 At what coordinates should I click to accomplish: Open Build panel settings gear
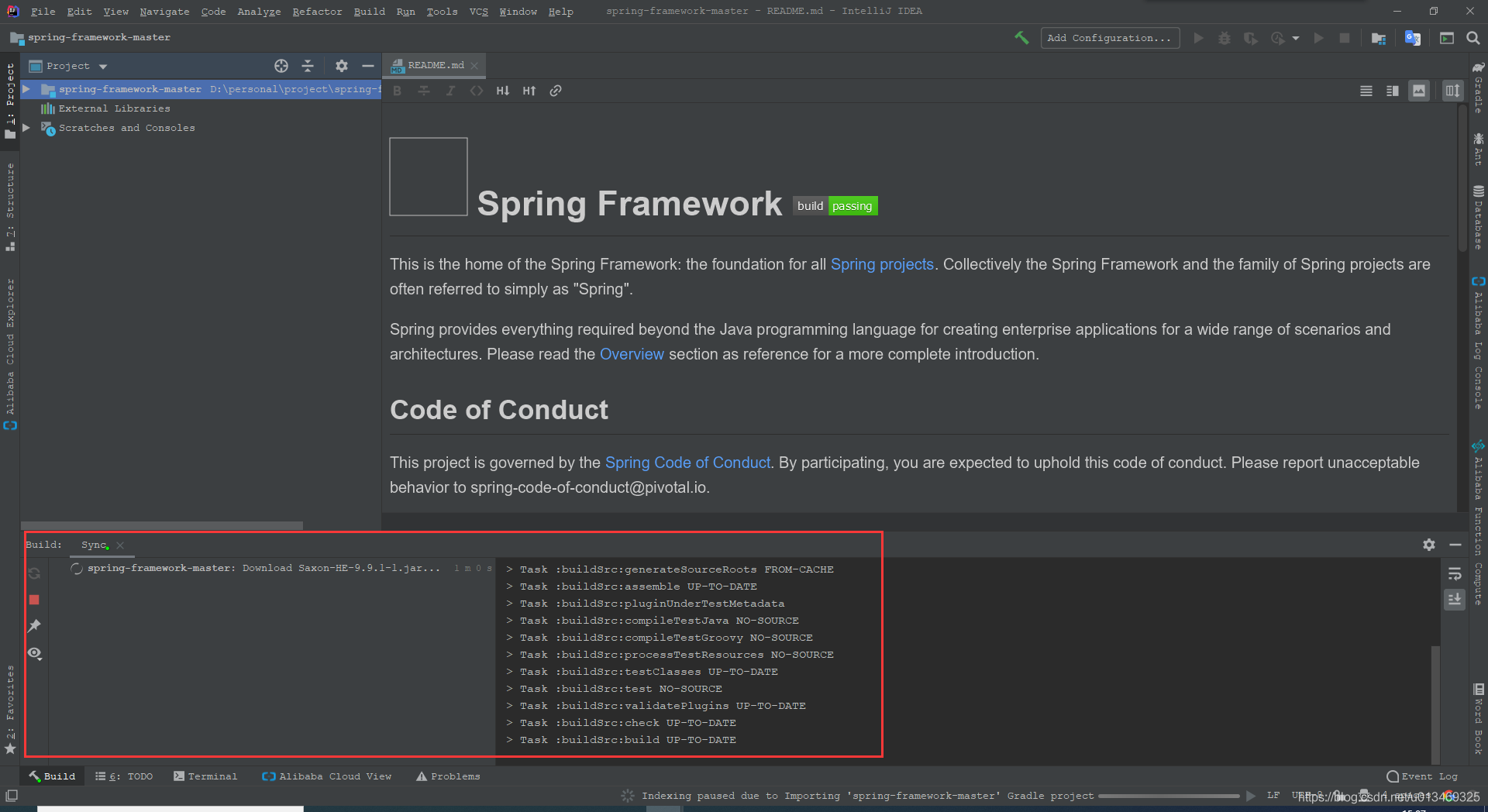[1429, 545]
